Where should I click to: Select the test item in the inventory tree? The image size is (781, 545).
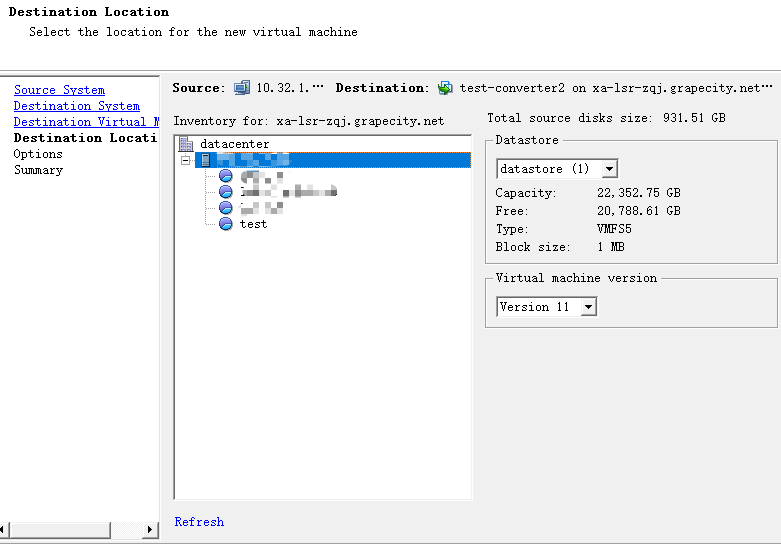pyautogui.click(x=253, y=224)
